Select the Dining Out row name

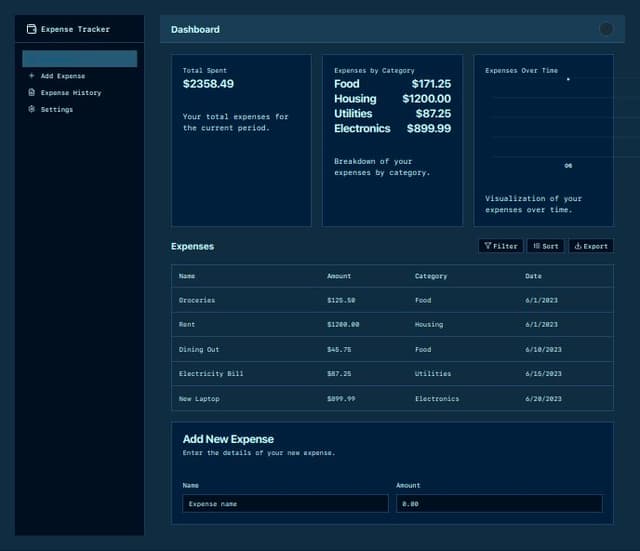[199, 350]
